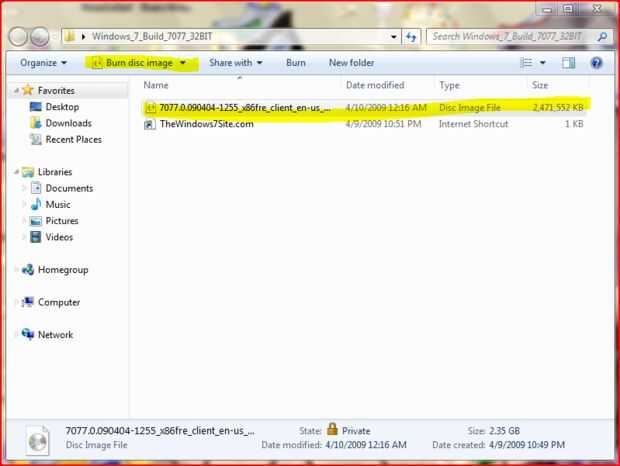Screen dimensions: 620x466
Task: Click the refresh button beside address bar
Action: [411, 37]
